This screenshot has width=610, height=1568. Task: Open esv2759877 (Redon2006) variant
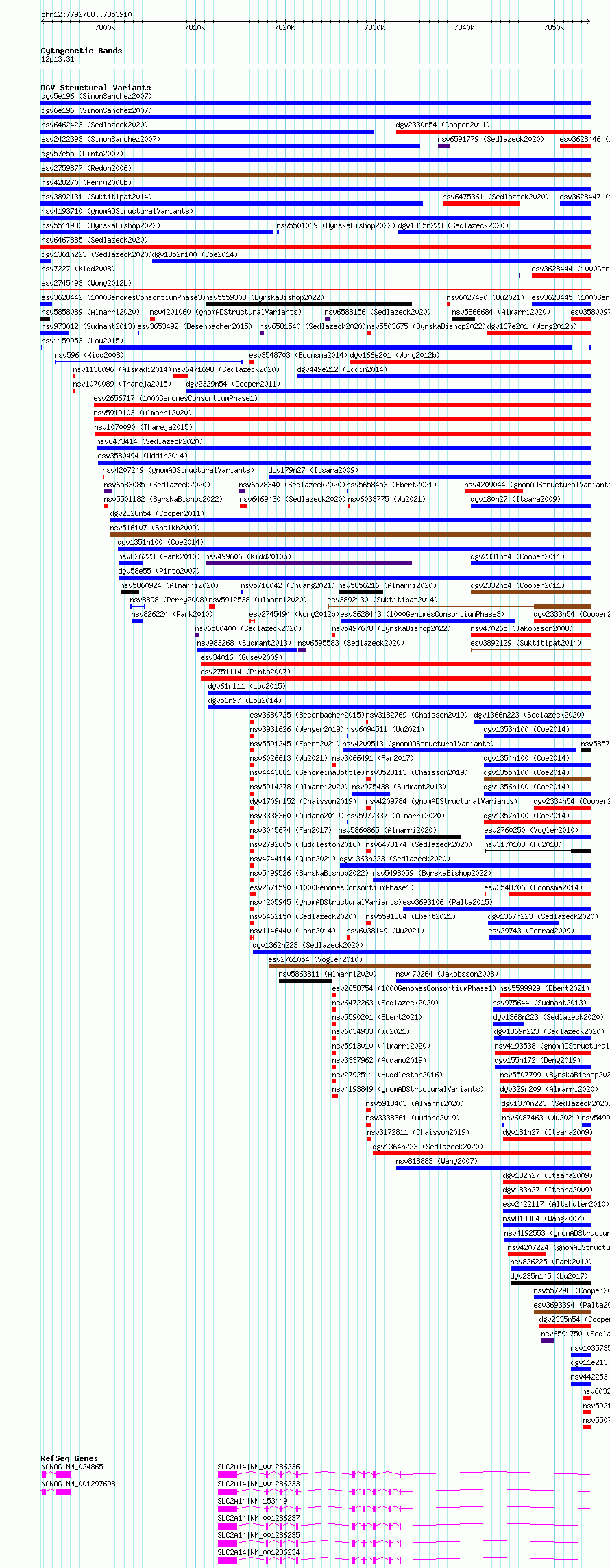coord(86,169)
